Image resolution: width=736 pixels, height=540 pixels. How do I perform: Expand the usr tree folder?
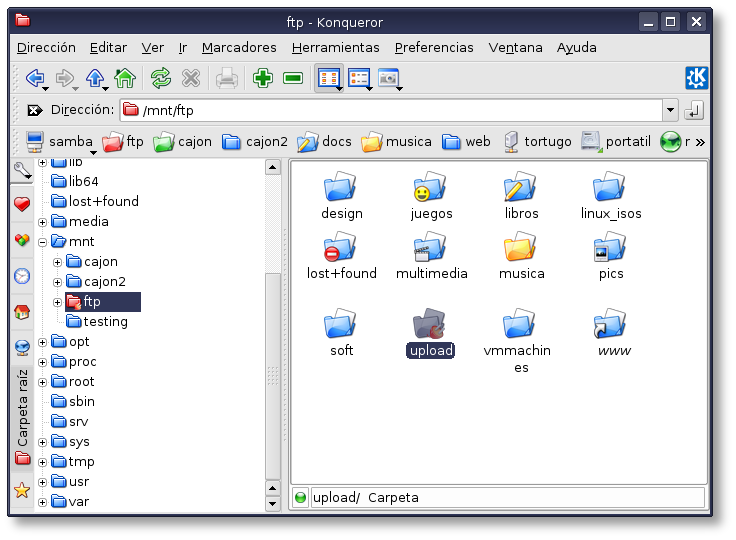[x=43, y=482]
